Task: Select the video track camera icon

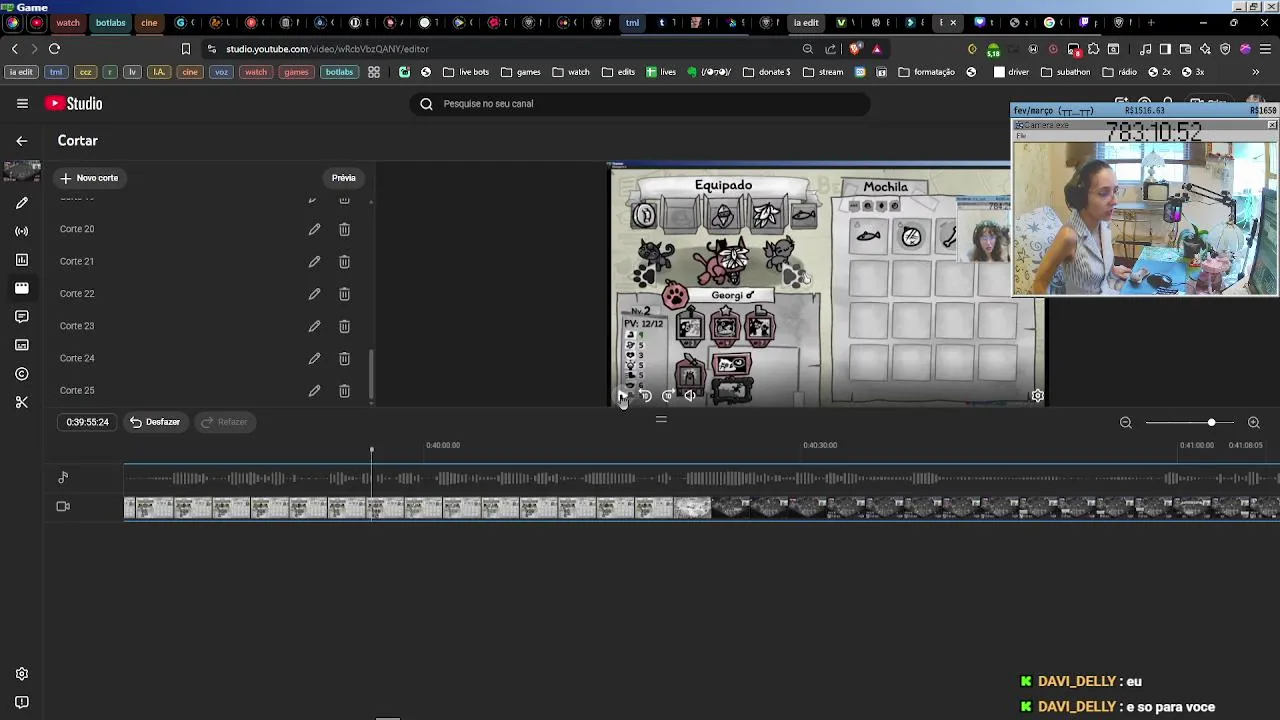Action: pos(63,506)
